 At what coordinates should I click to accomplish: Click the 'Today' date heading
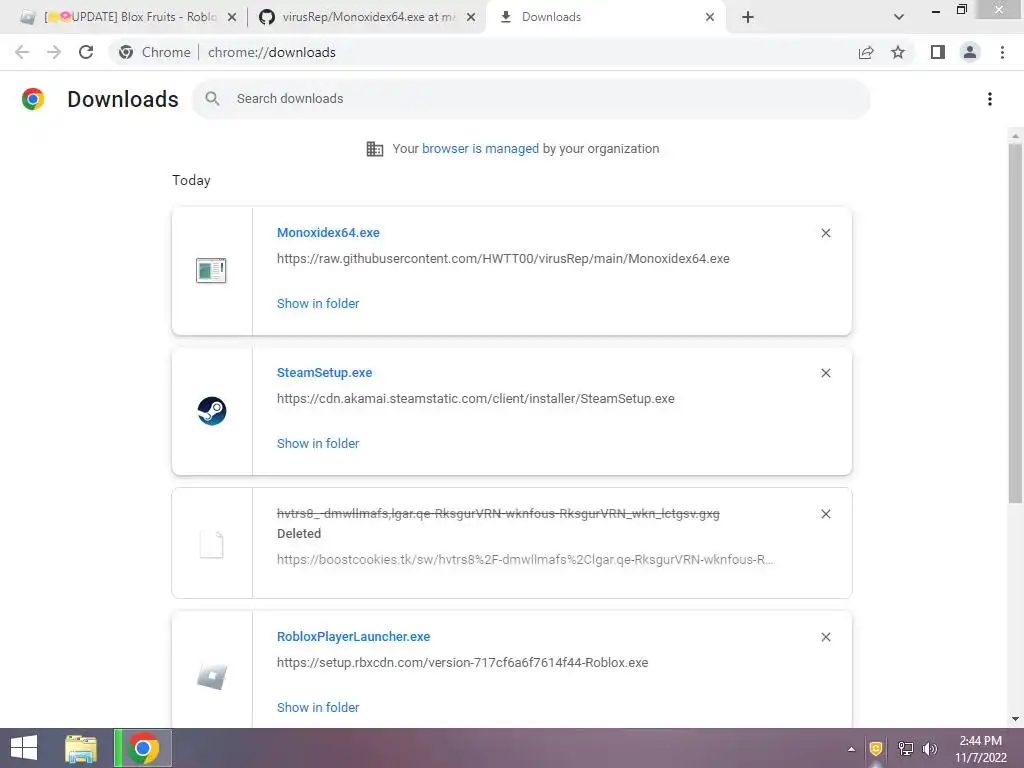click(x=191, y=180)
